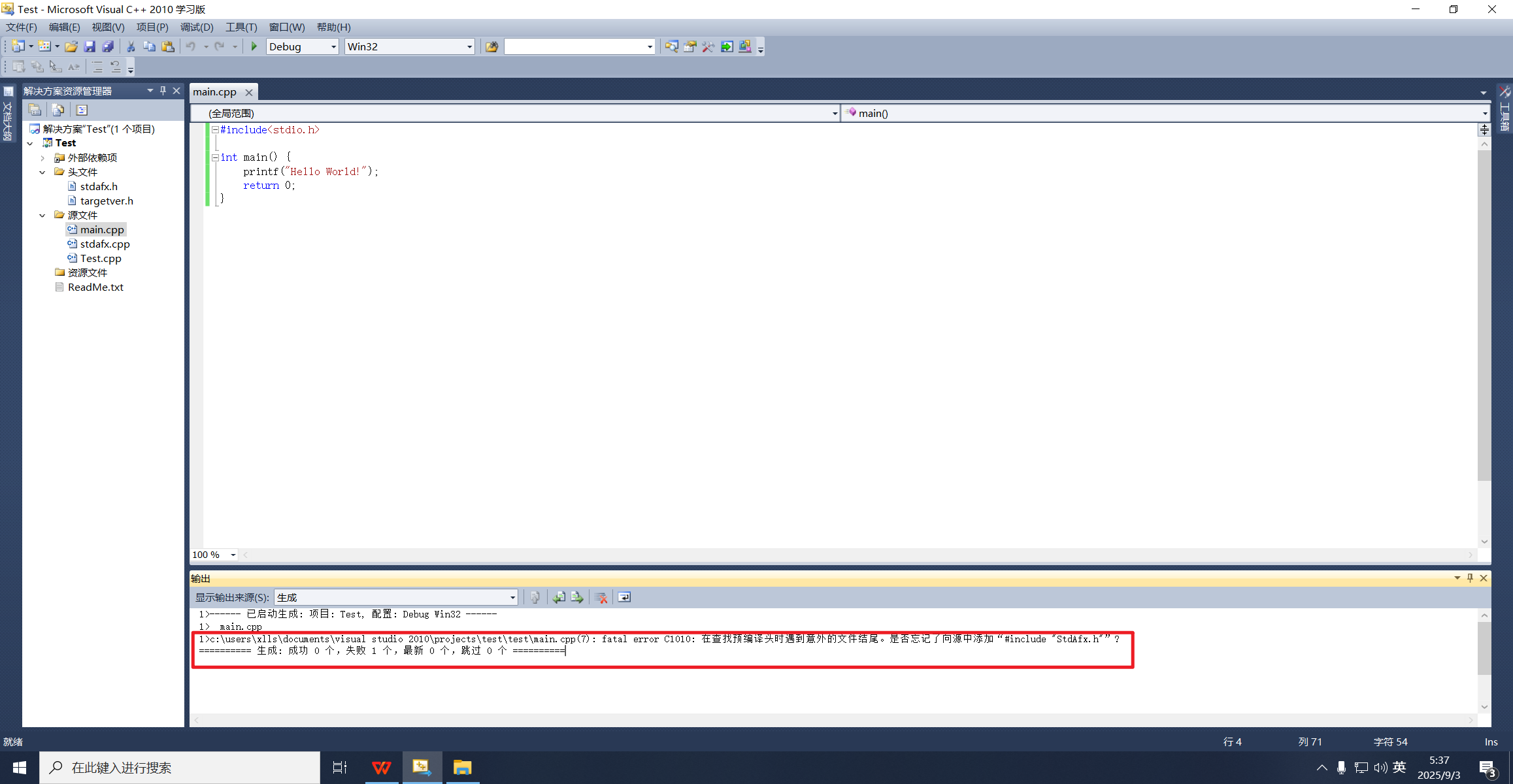Click the Save All toolbar icon

108,46
